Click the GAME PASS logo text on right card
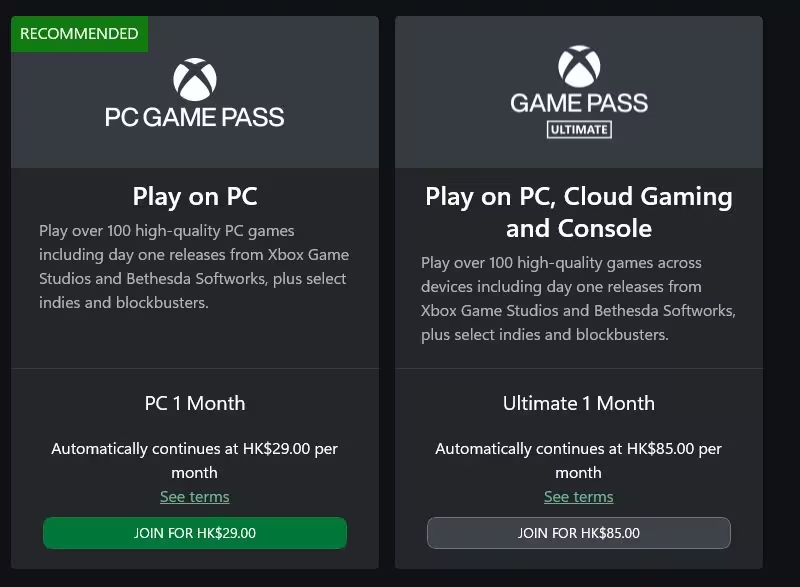Viewport: 800px width, 587px height. click(579, 103)
